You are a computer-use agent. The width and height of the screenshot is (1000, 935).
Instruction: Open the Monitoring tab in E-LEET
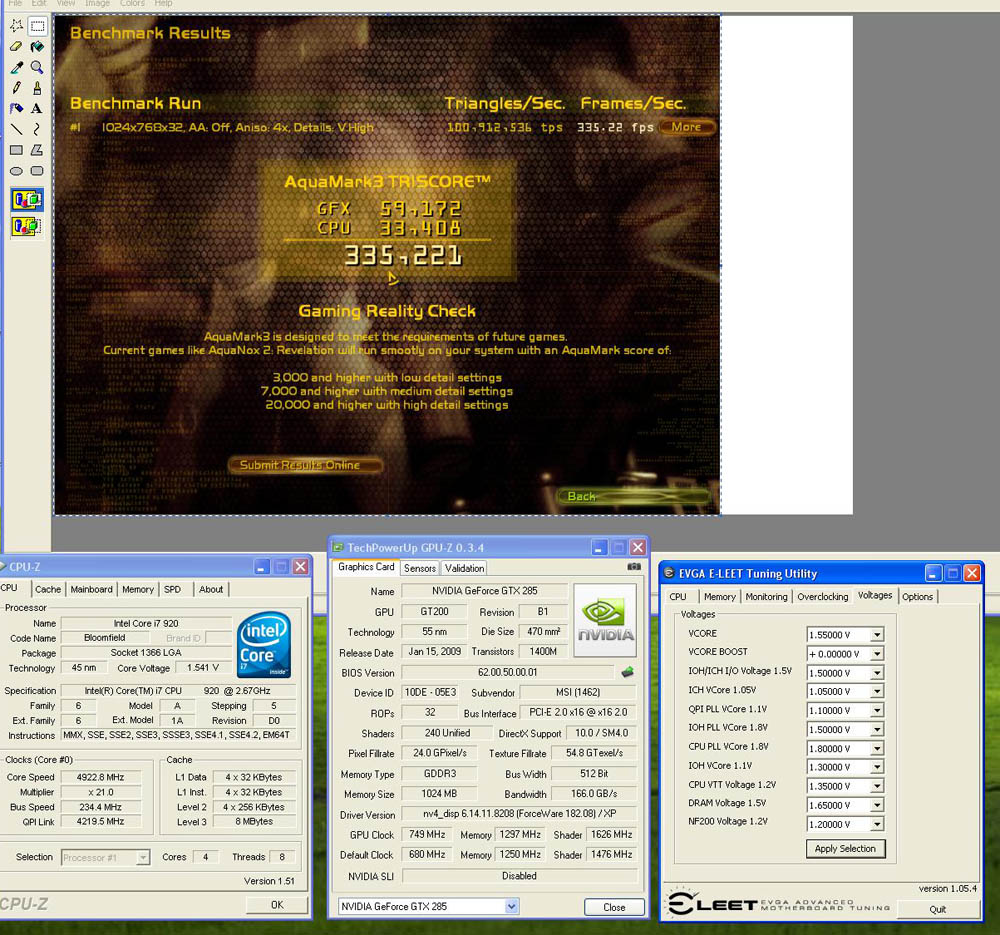(x=766, y=596)
